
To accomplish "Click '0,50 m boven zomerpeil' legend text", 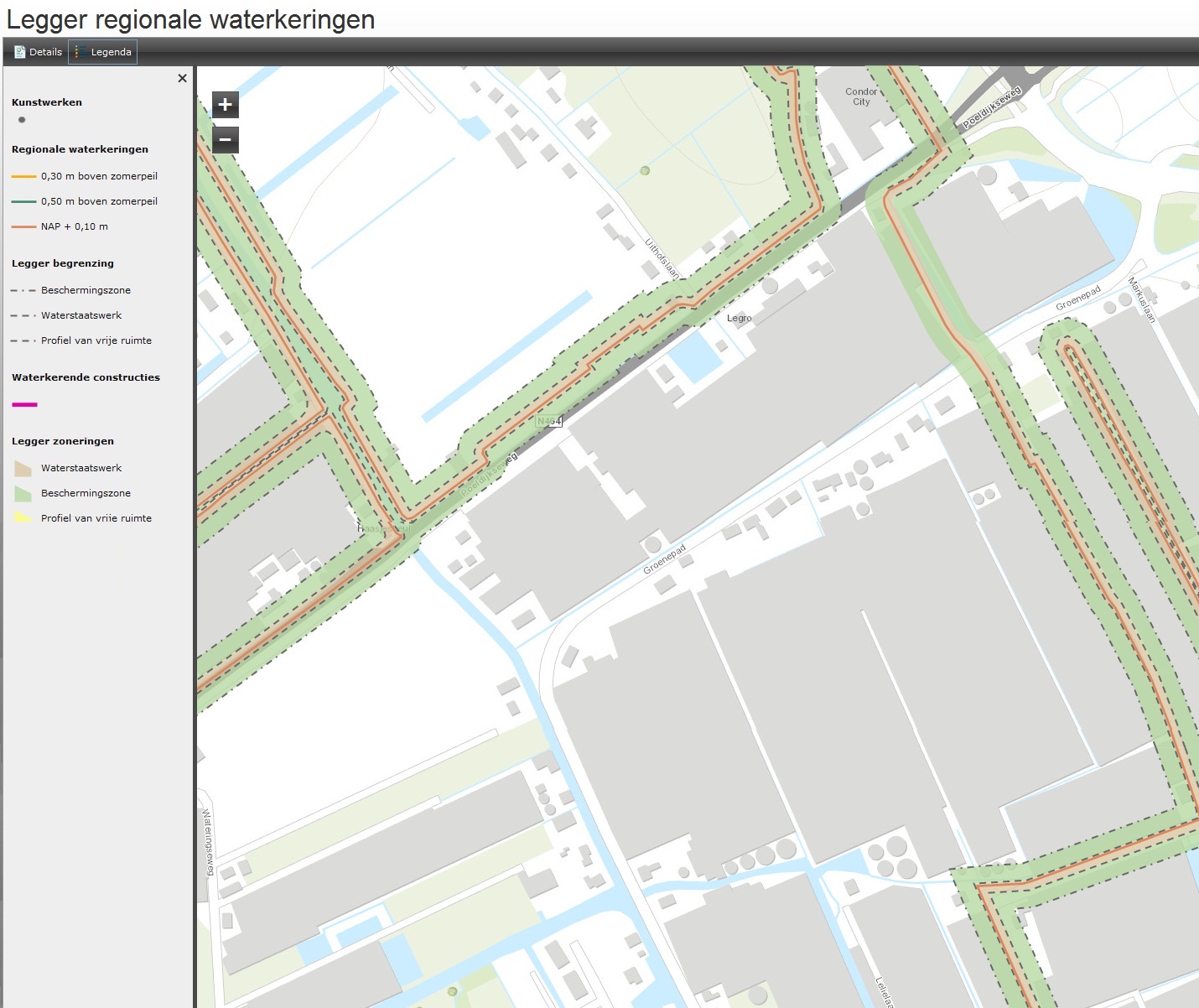I will click(x=99, y=202).
